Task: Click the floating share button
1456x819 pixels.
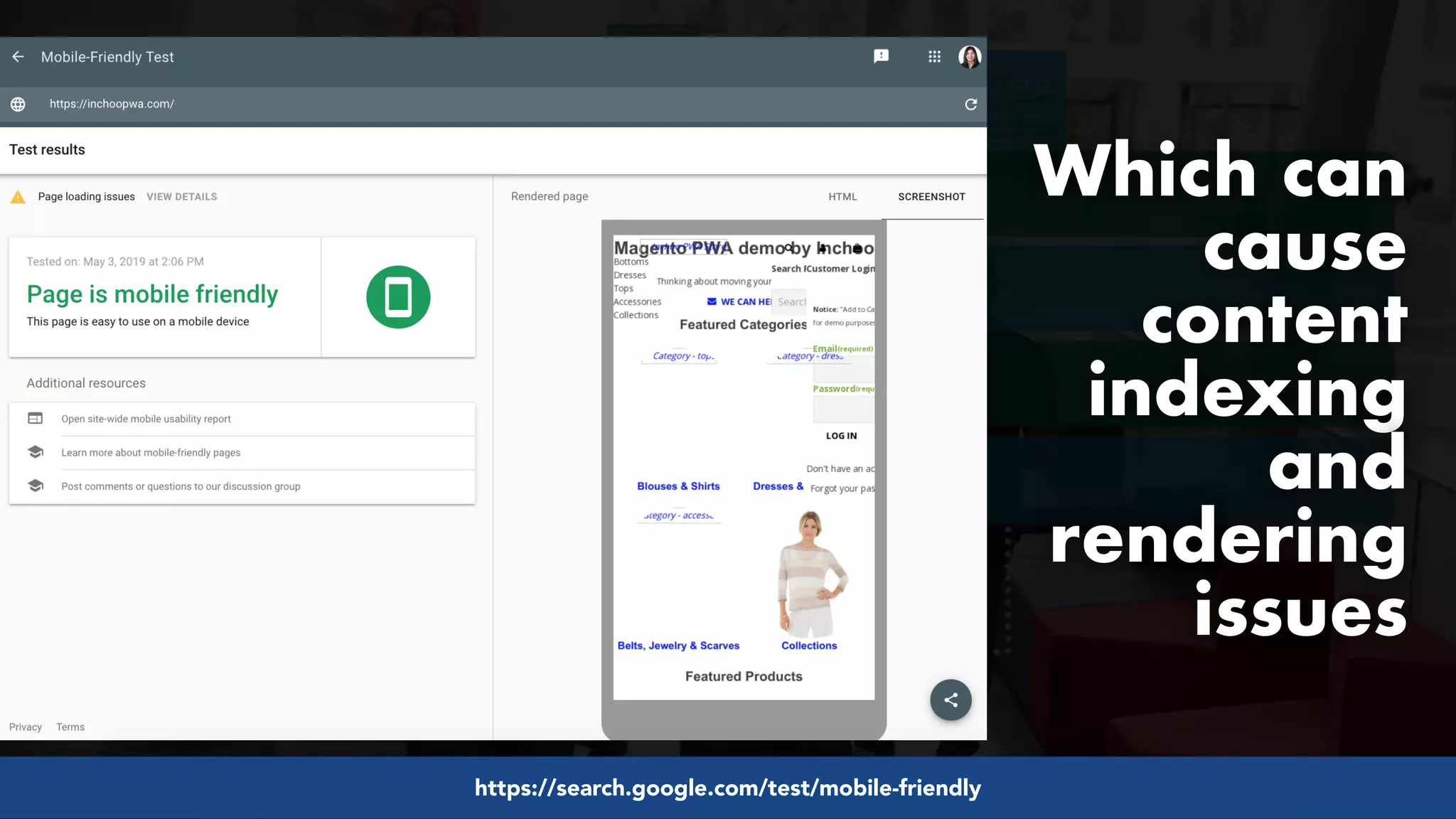Action: coord(951,700)
